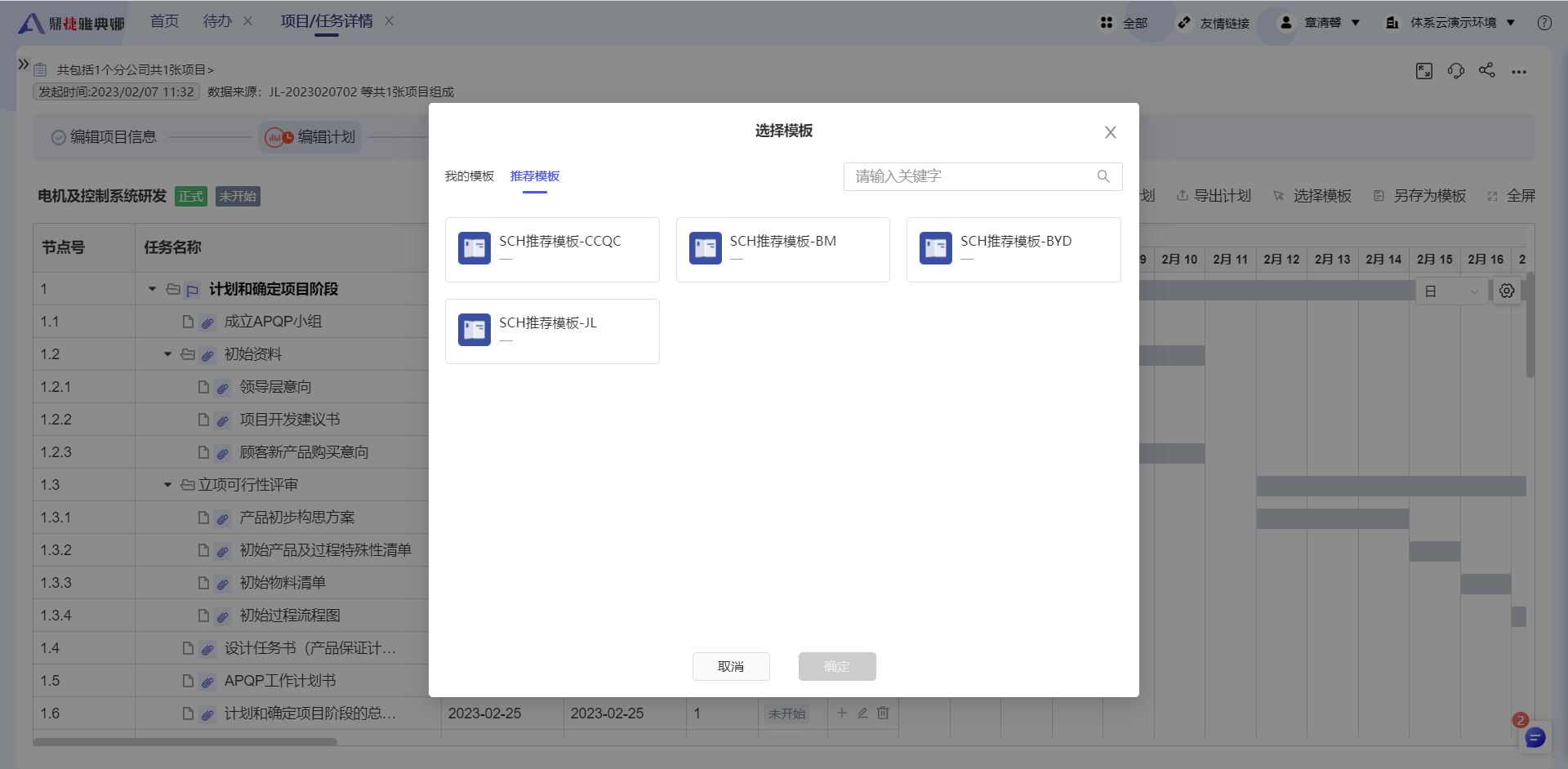Open the 体系云演示环境 dropdown
The width and height of the screenshot is (1568, 769).
(1450, 23)
